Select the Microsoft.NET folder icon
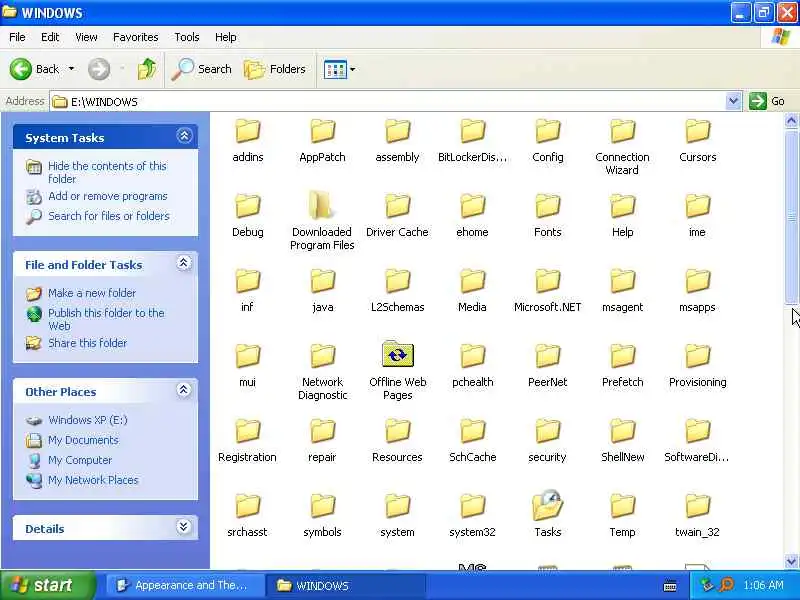800x600 pixels. coord(547,281)
